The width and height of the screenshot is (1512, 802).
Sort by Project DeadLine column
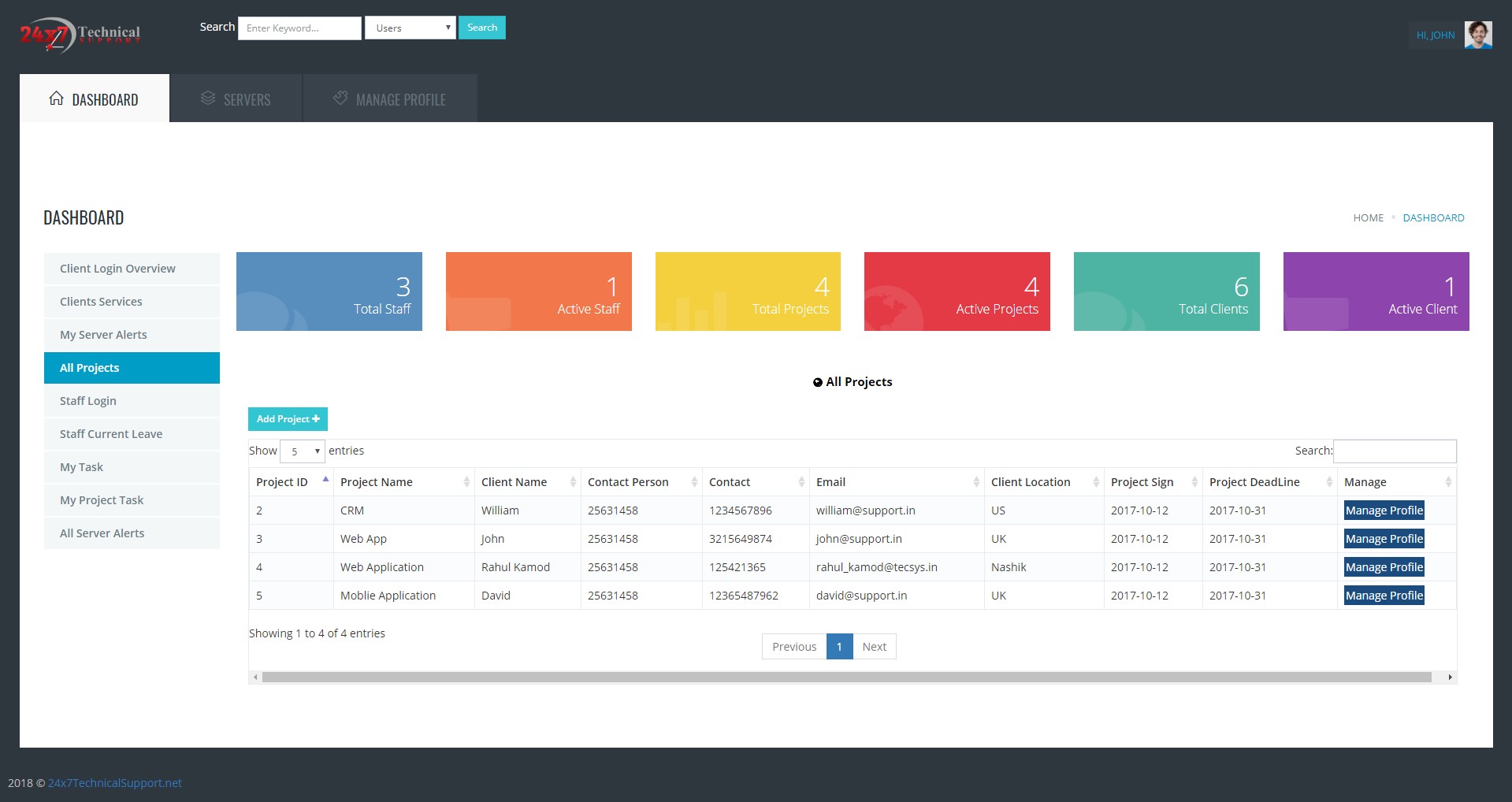(1254, 482)
